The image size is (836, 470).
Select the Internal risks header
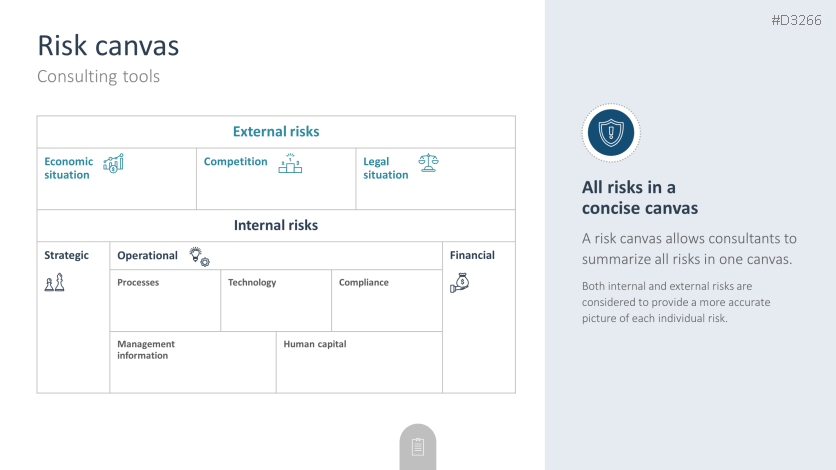point(276,226)
